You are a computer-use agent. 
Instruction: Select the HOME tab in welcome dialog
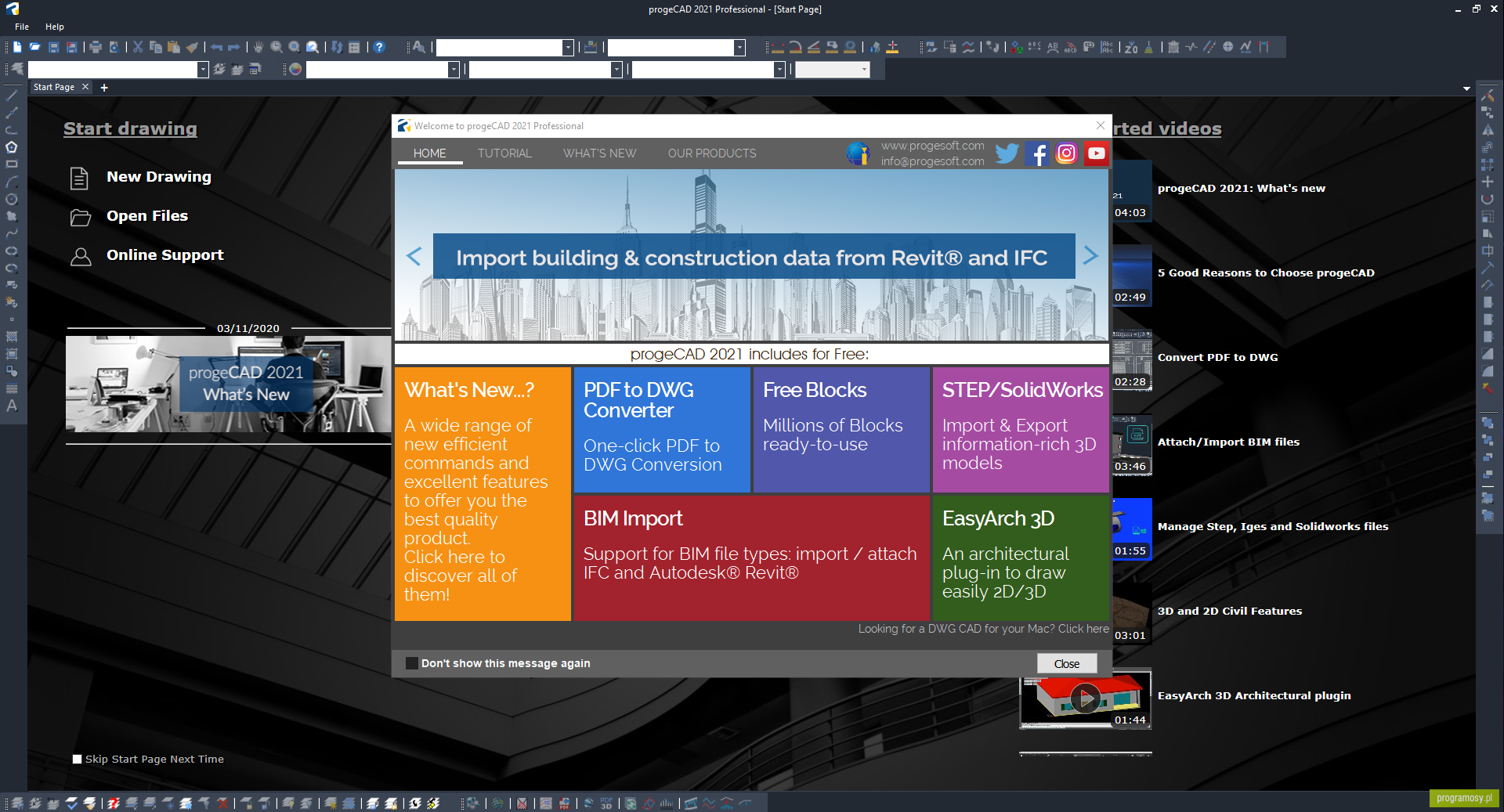[430, 153]
